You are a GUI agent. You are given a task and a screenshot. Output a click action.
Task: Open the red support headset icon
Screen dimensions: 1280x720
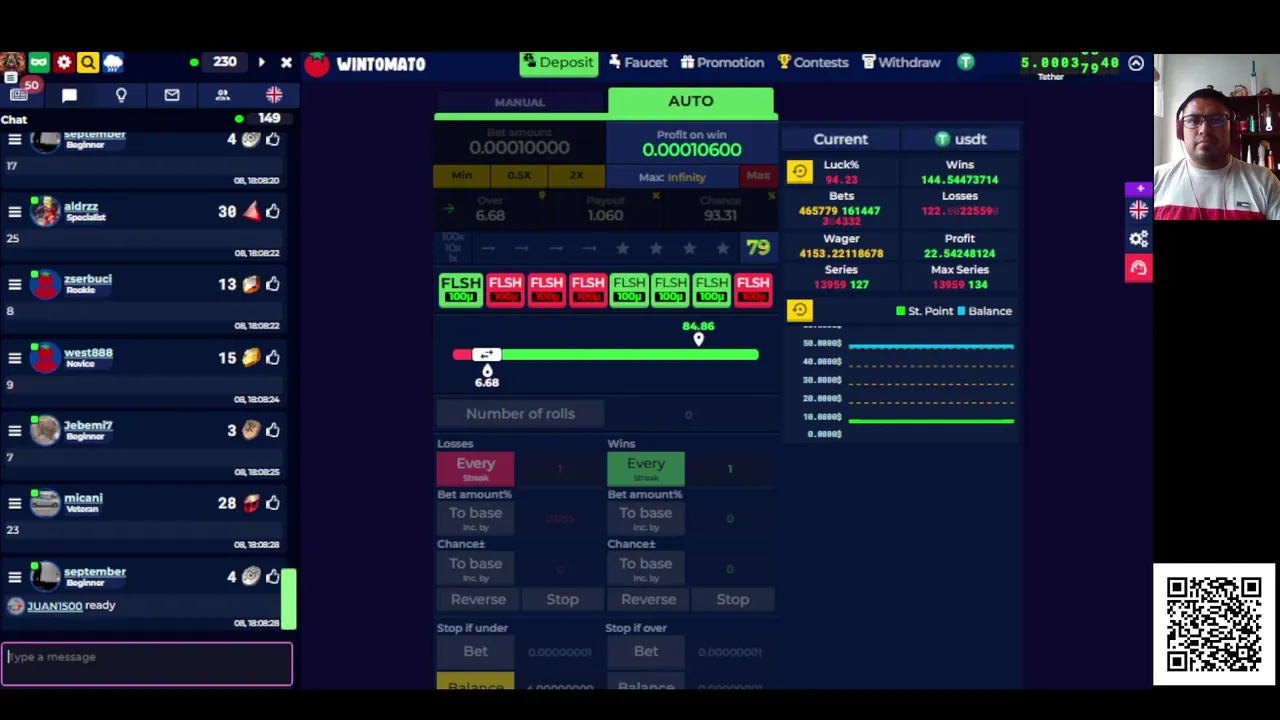1138,268
